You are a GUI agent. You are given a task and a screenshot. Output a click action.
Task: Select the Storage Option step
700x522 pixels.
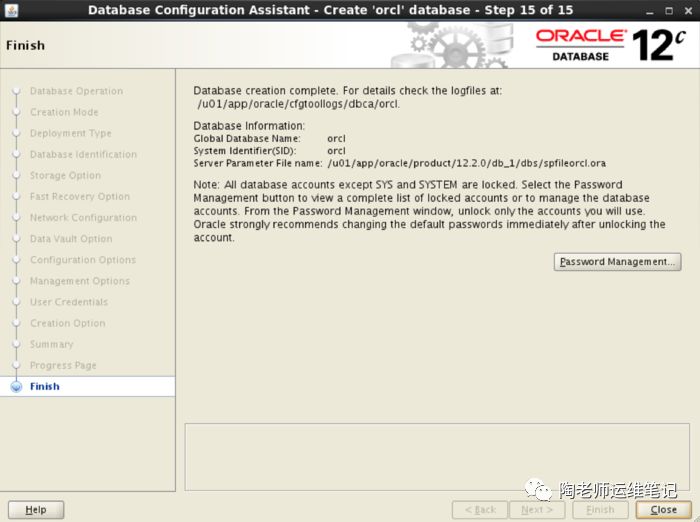pyautogui.click(x=65, y=175)
